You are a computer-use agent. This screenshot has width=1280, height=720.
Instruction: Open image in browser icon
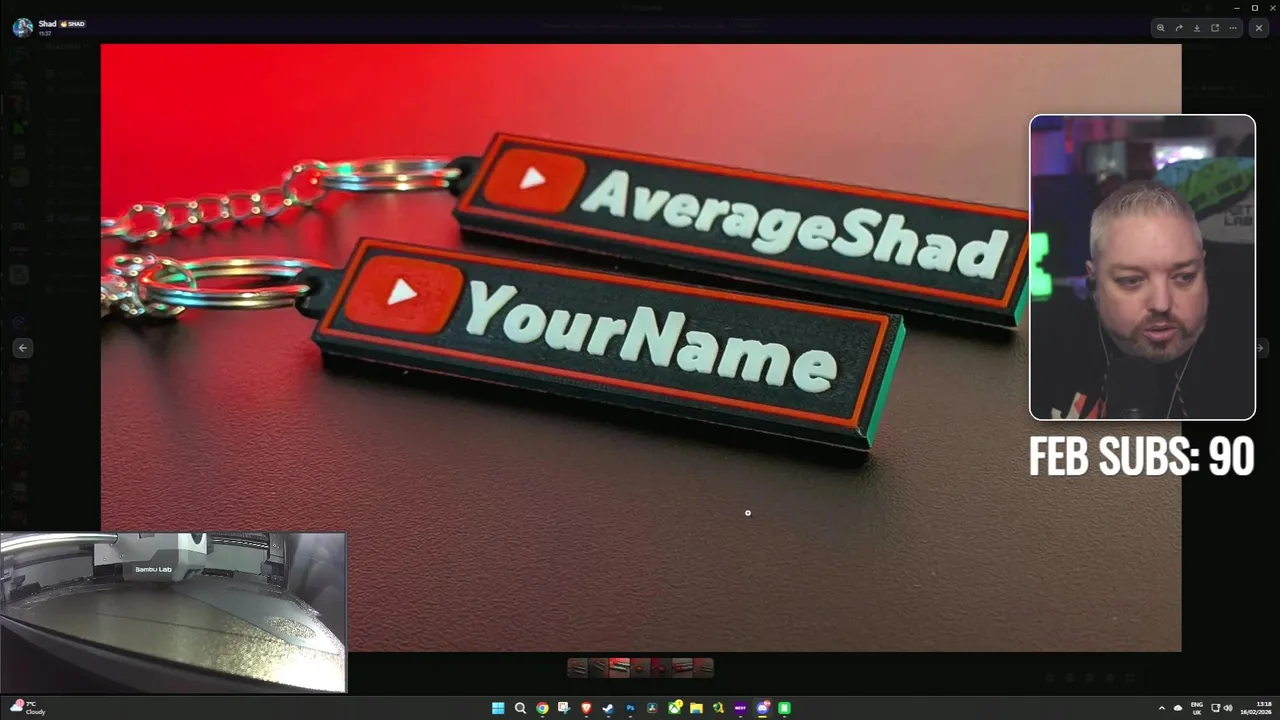point(1215,28)
